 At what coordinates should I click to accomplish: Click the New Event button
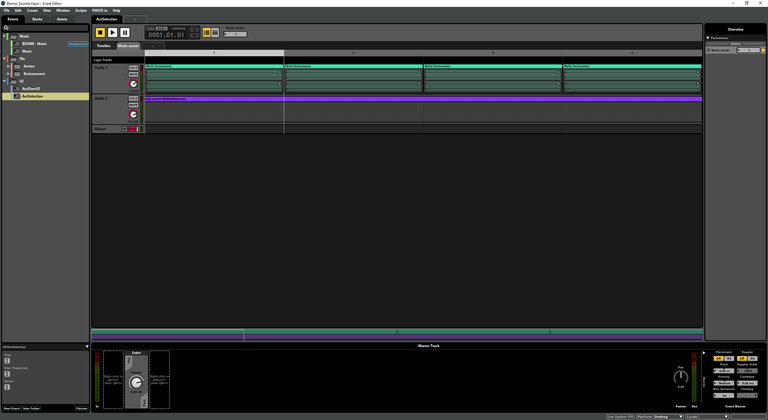point(12,408)
